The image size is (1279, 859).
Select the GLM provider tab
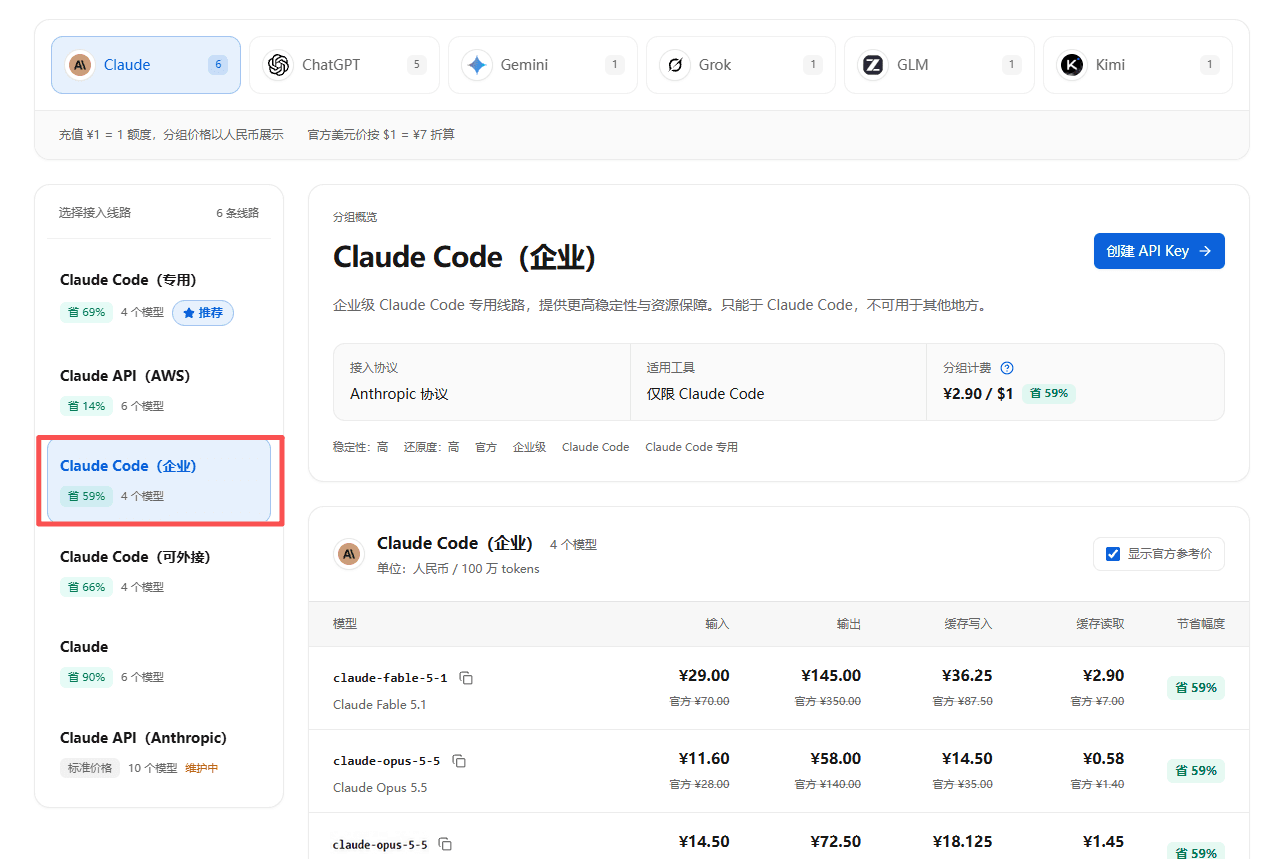(x=939, y=65)
